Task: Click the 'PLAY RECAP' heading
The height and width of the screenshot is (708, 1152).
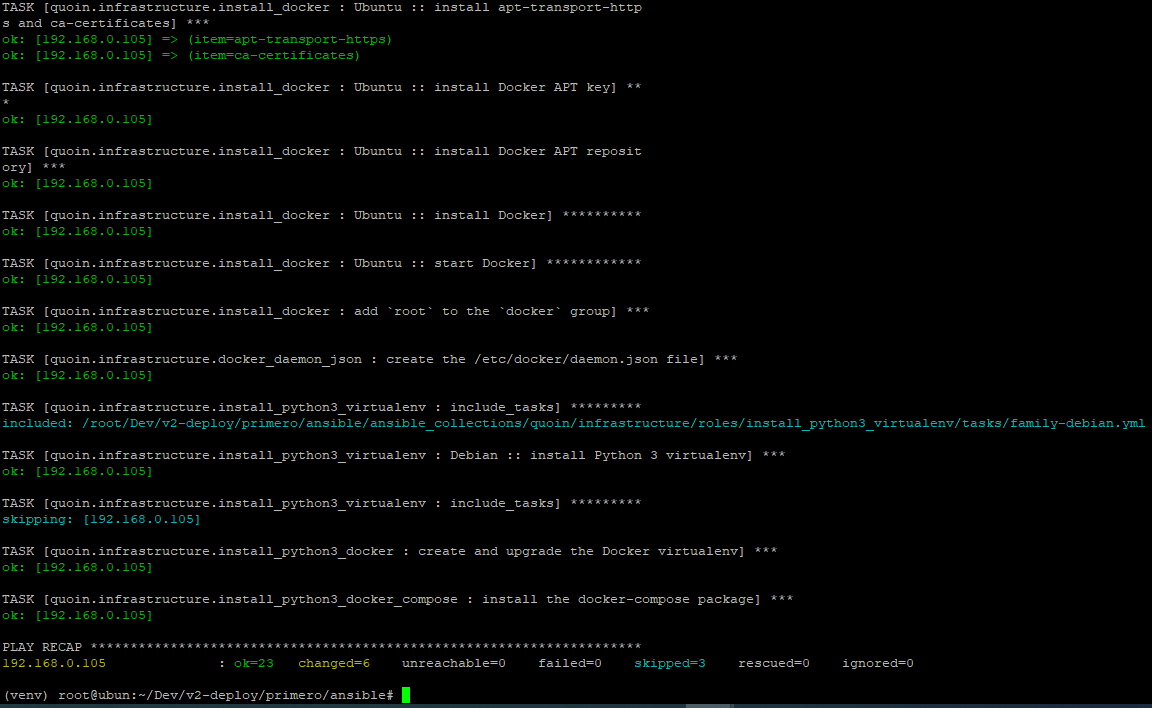Action: click(42, 647)
